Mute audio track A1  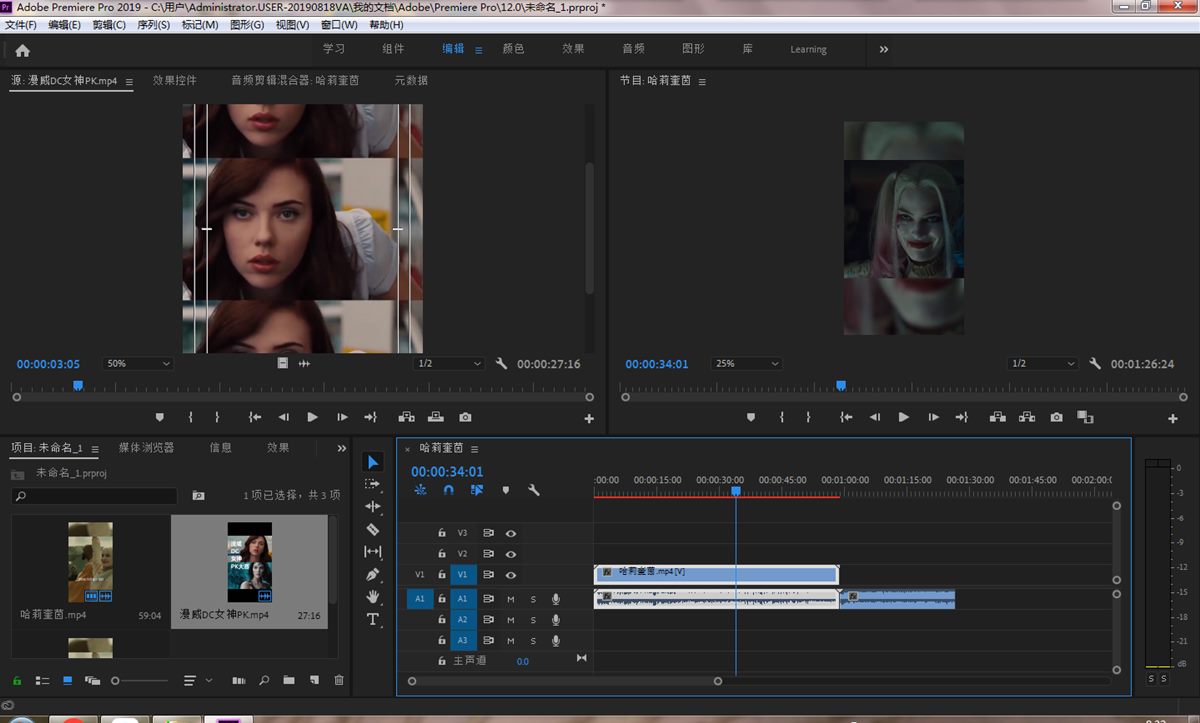pyautogui.click(x=510, y=599)
